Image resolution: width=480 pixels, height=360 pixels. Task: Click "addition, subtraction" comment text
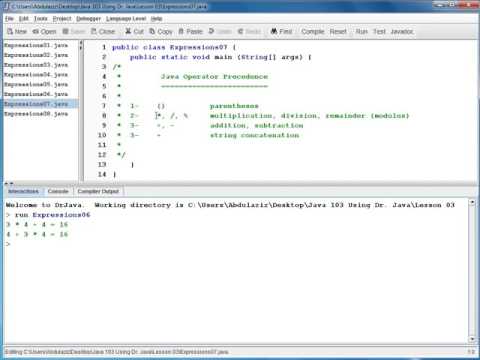click(257, 126)
